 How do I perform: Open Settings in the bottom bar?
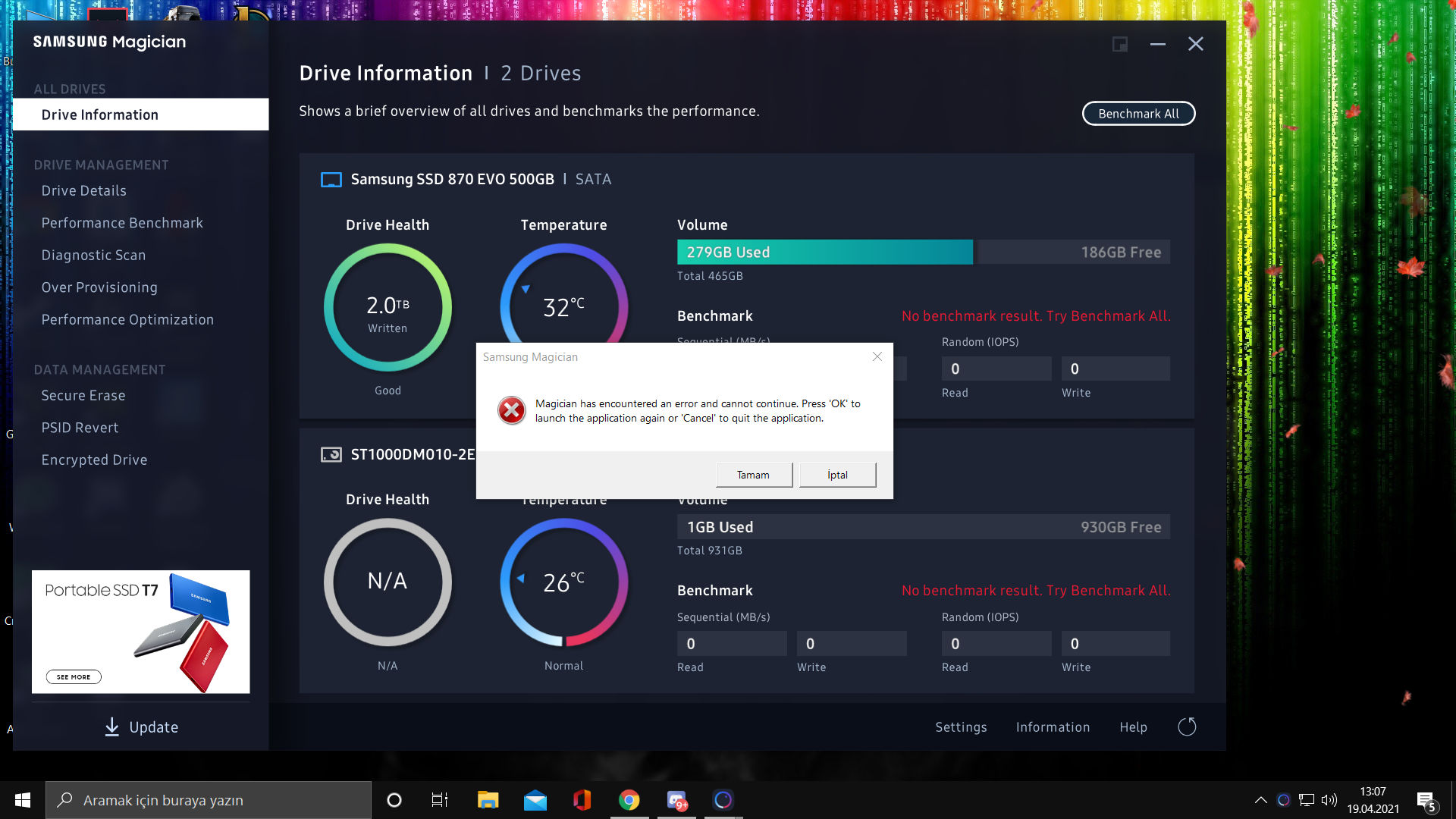point(961,727)
